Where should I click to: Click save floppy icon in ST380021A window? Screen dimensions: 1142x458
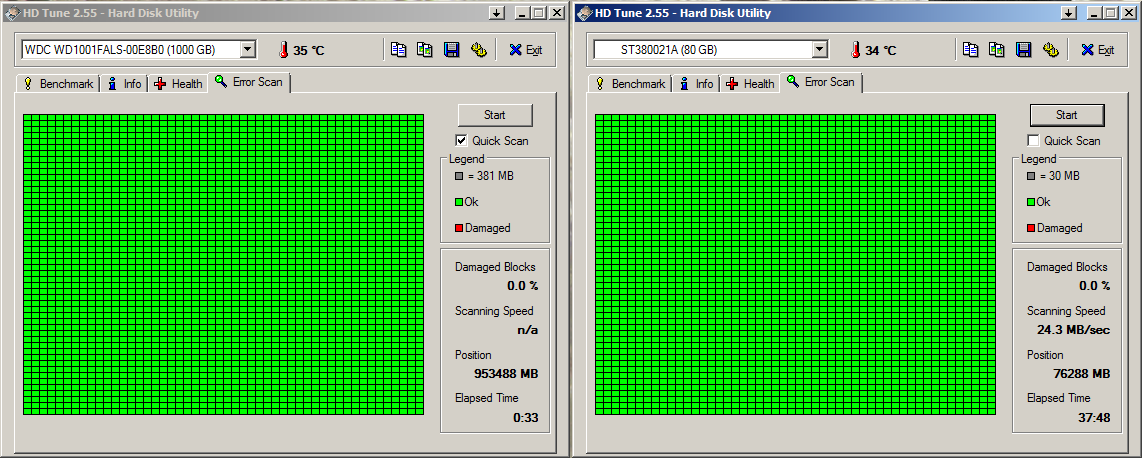click(1023, 50)
